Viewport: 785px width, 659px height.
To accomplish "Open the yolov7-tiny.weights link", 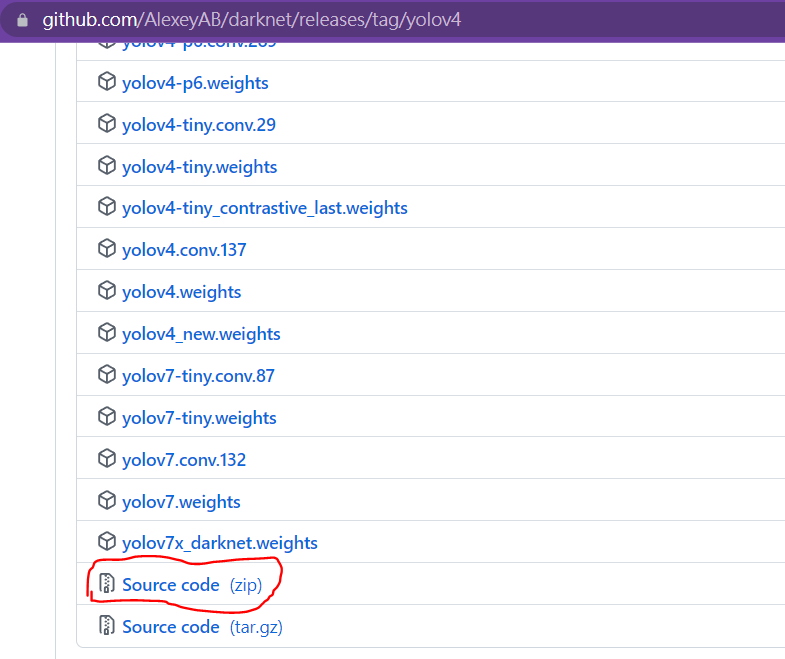I will 199,418.
